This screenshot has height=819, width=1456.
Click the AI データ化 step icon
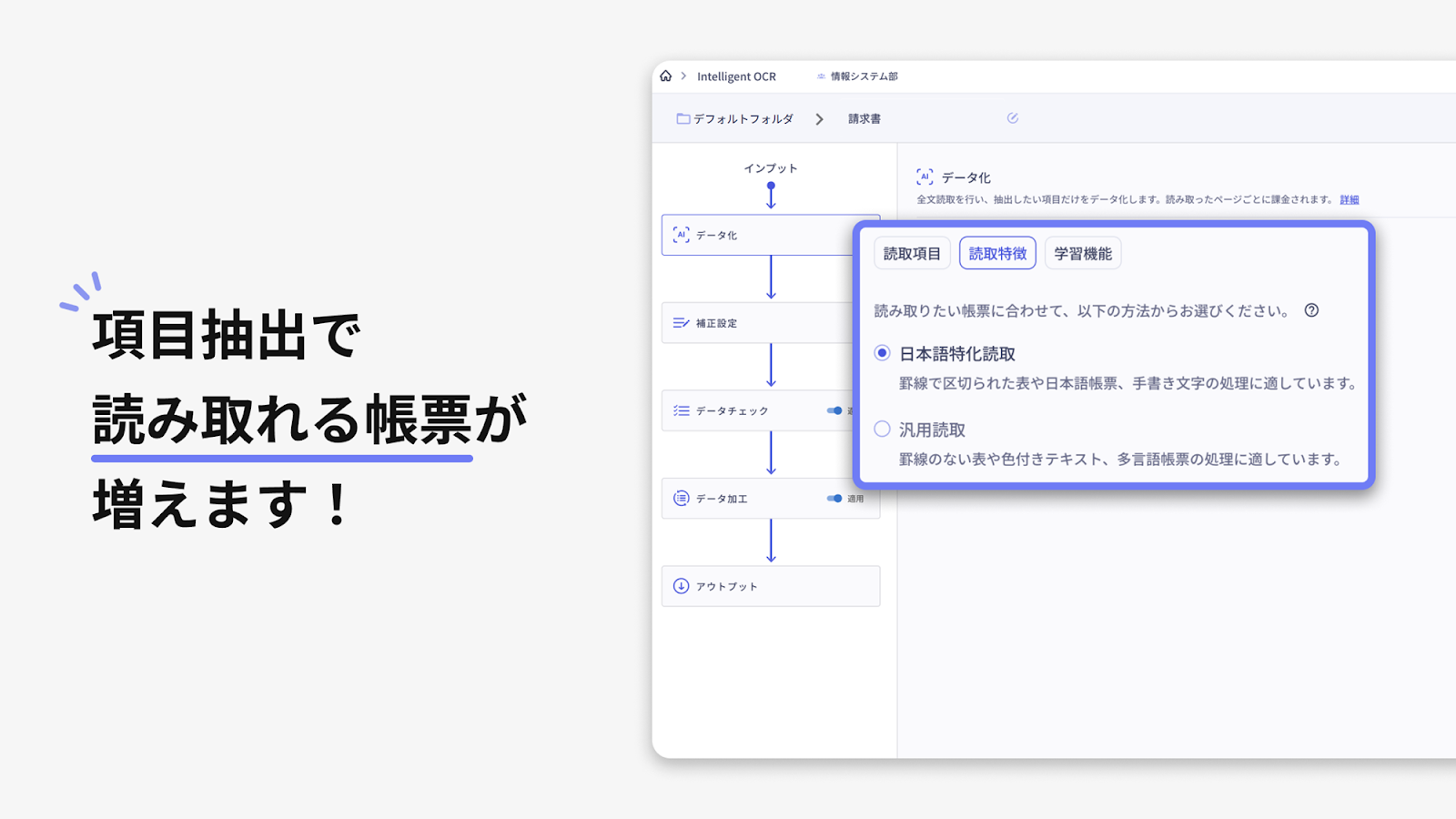coord(681,235)
